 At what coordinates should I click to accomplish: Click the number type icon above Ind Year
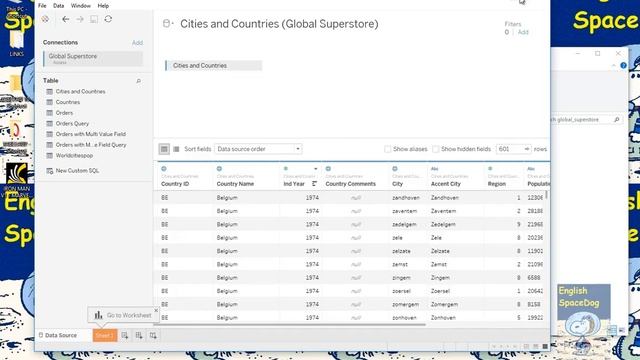point(286,169)
